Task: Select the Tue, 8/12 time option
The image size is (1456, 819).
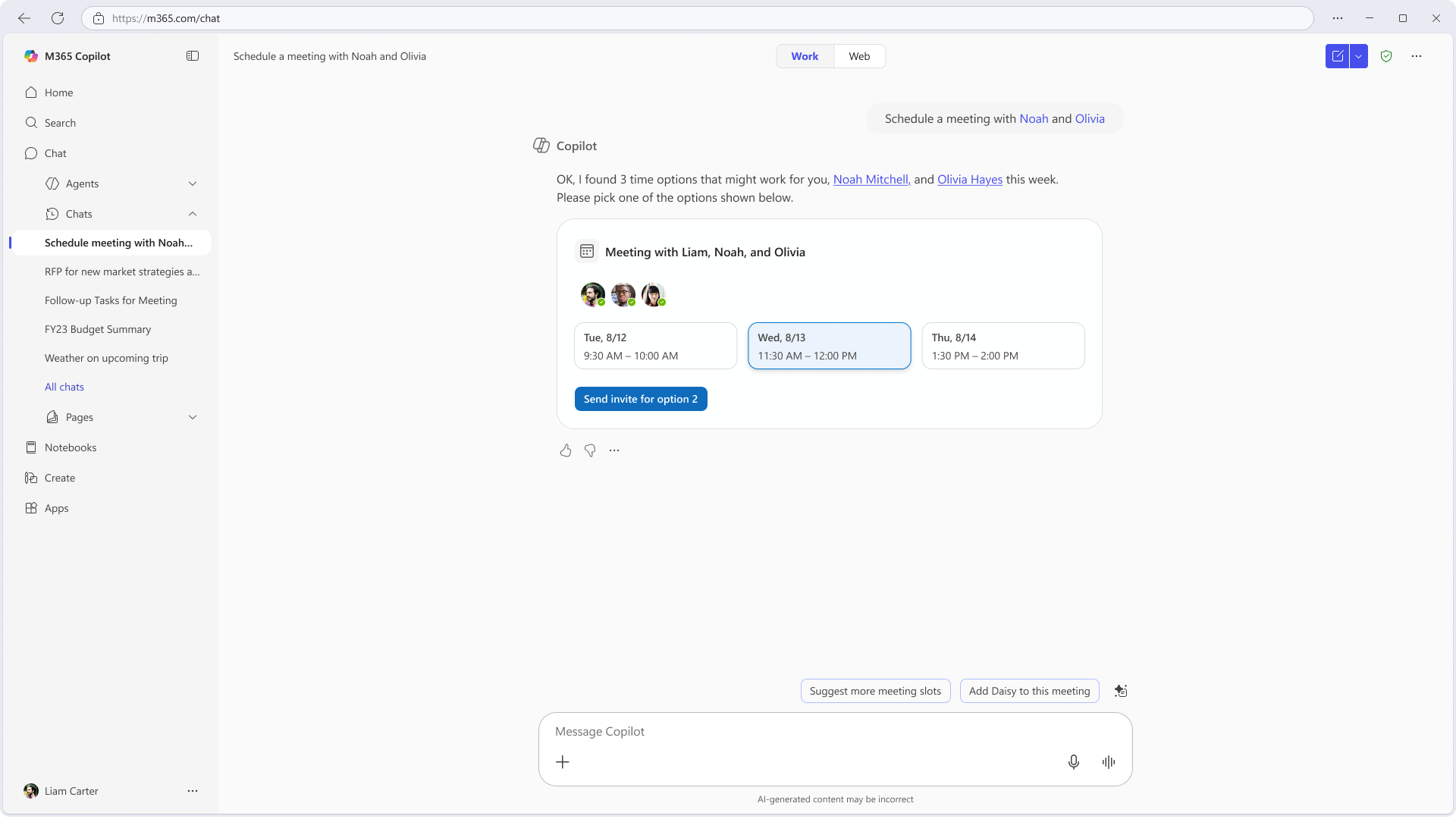Action: (655, 347)
